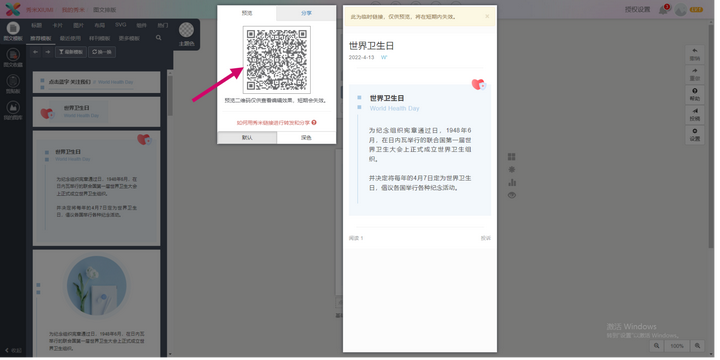Open the 100% zoom level control

677,346
